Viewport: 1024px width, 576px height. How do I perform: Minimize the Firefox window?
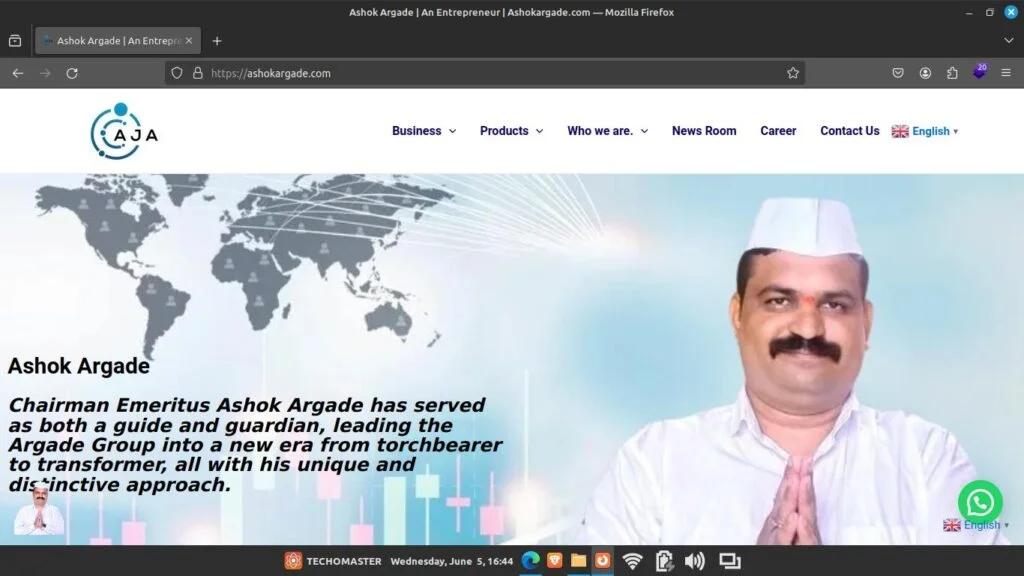tap(968, 12)
